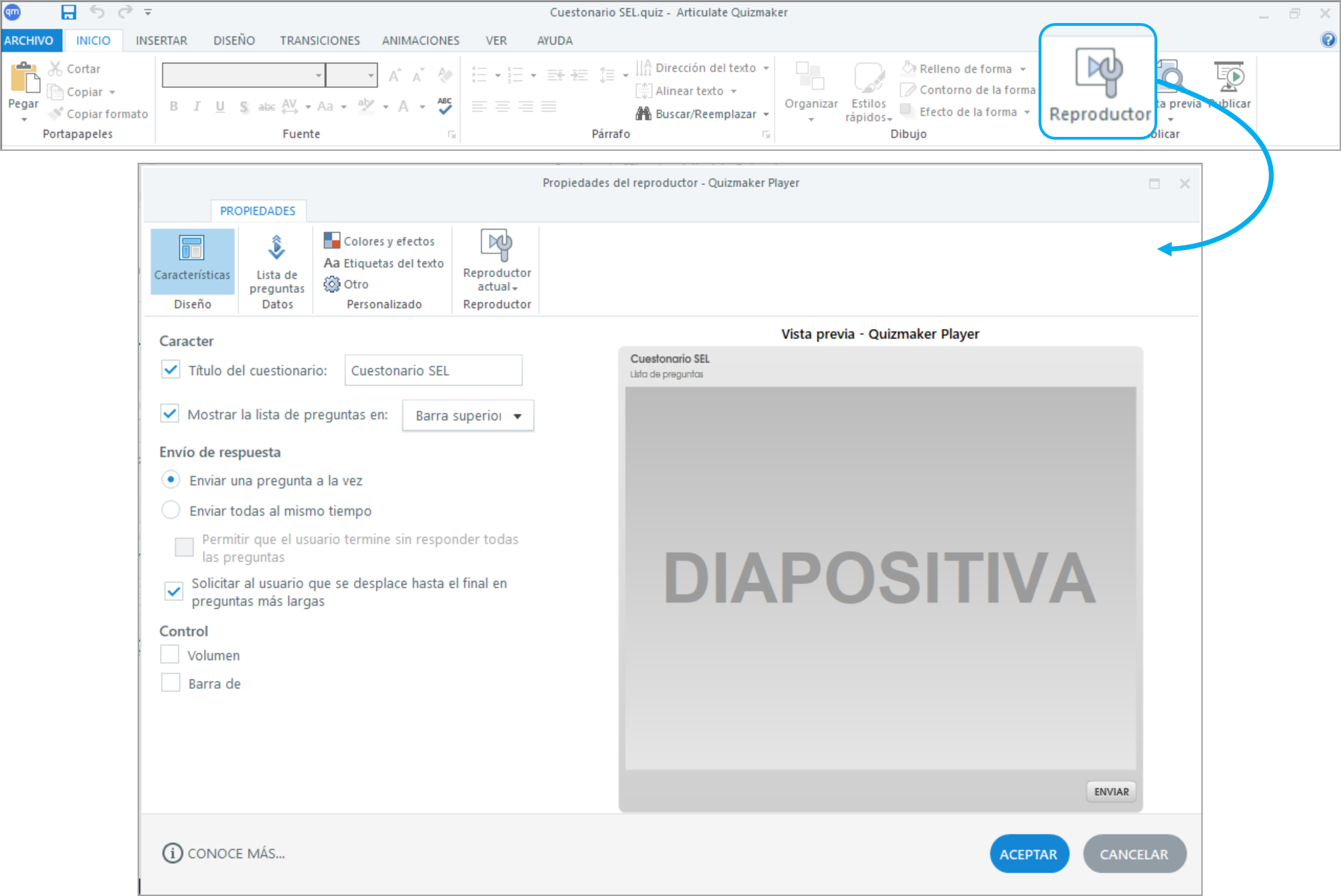
Task: Click Lista de preguntas in preview
Action: tap(666, 374)
